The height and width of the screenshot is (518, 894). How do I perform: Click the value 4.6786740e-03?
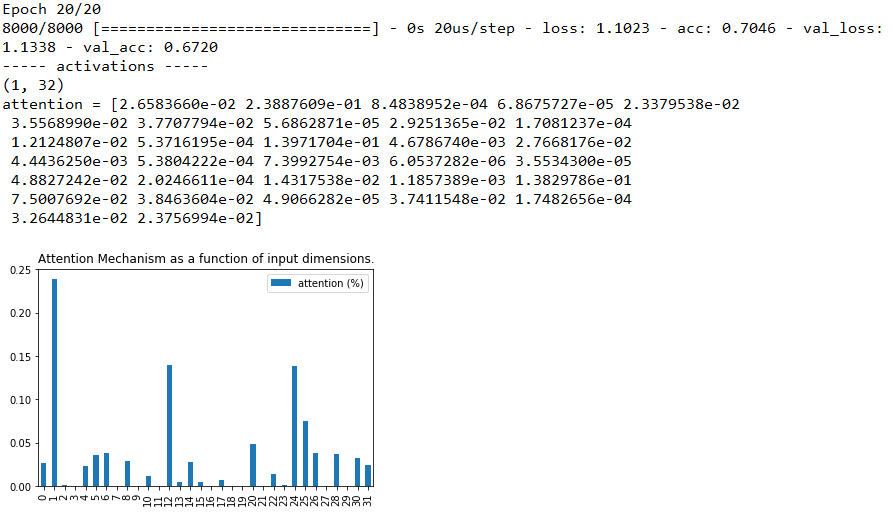[x=448, y=142]
